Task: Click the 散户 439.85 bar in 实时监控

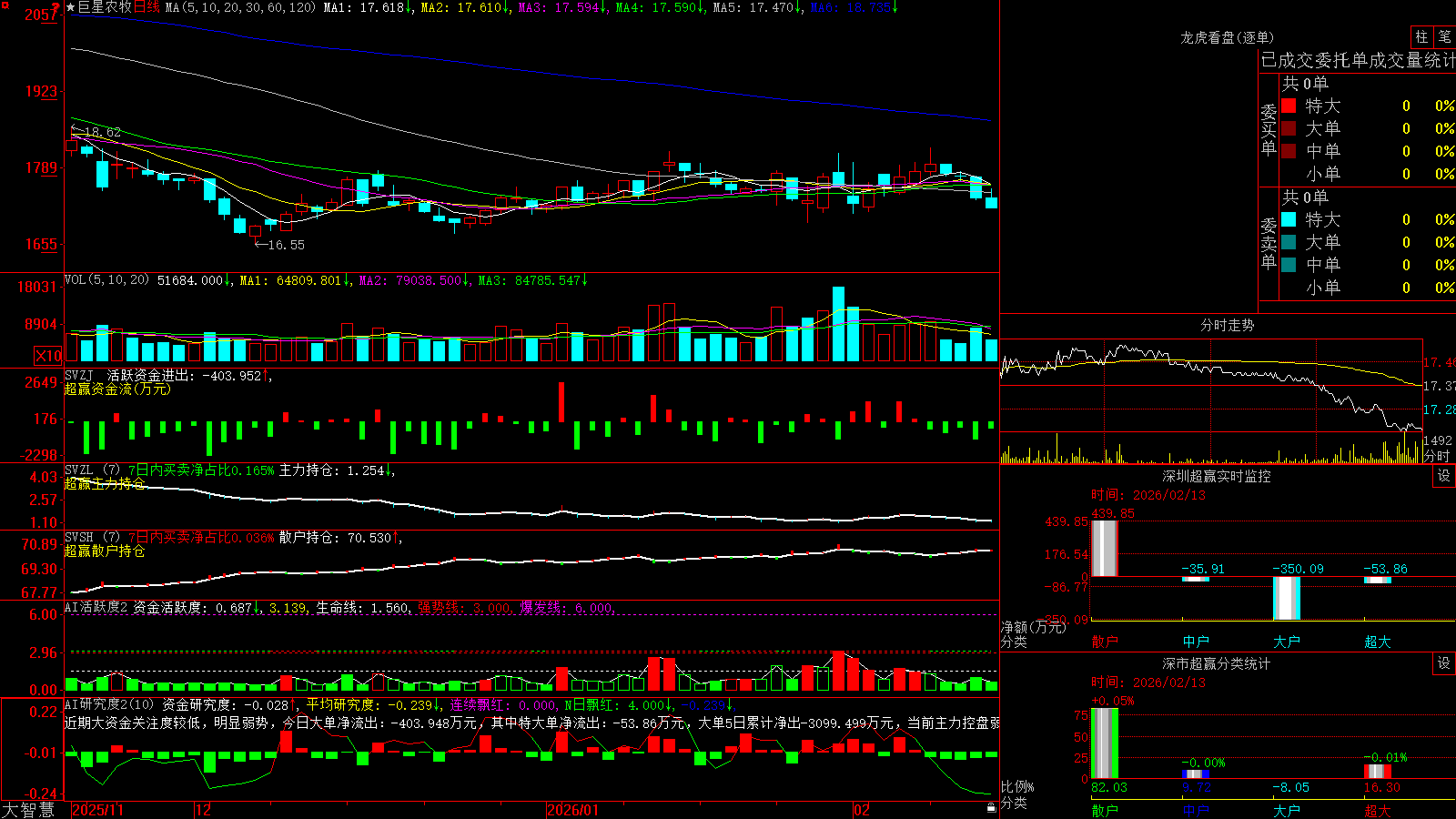Action: (1105, 548)
